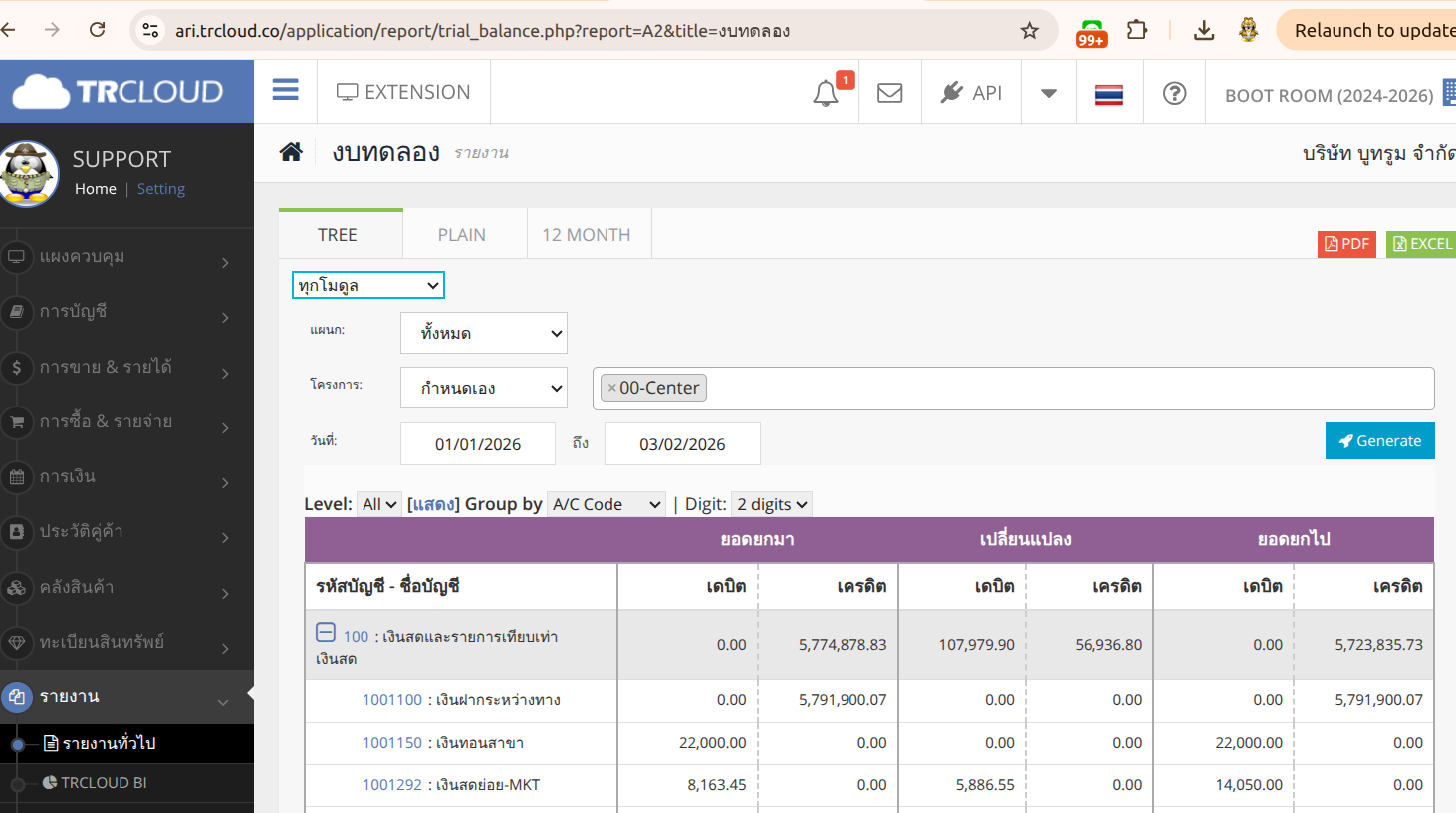Go to home via house icon
This screenshot has width=1456, height=813.
[x=291, y=152]
